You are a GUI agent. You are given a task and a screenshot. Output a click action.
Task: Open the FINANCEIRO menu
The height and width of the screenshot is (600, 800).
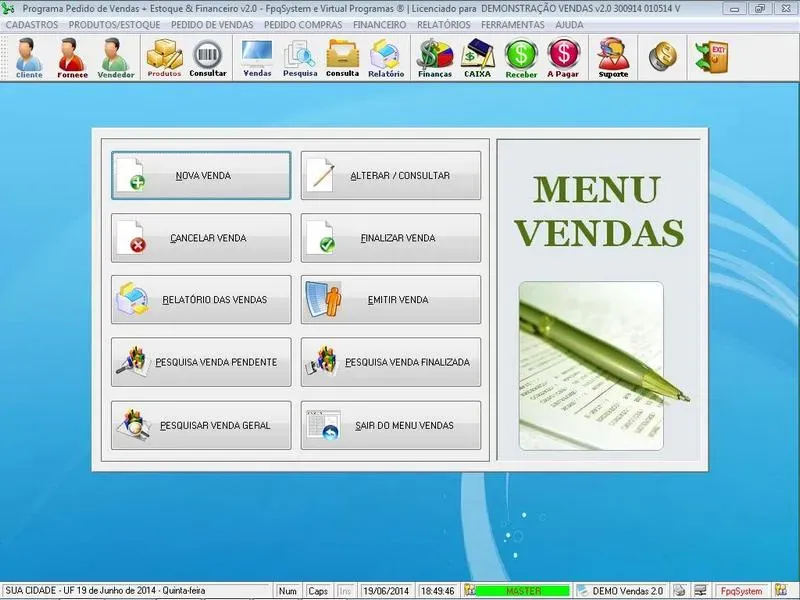click(x=379, y=24)
